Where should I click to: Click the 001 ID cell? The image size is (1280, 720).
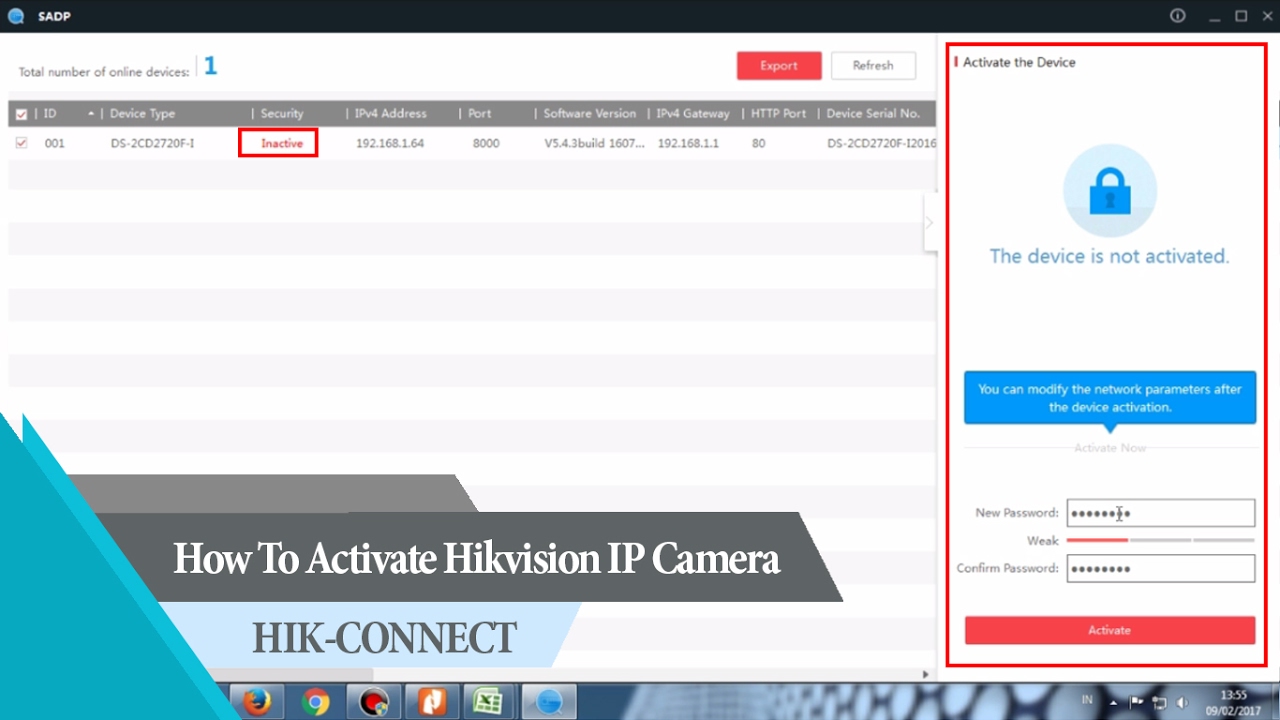54,144
